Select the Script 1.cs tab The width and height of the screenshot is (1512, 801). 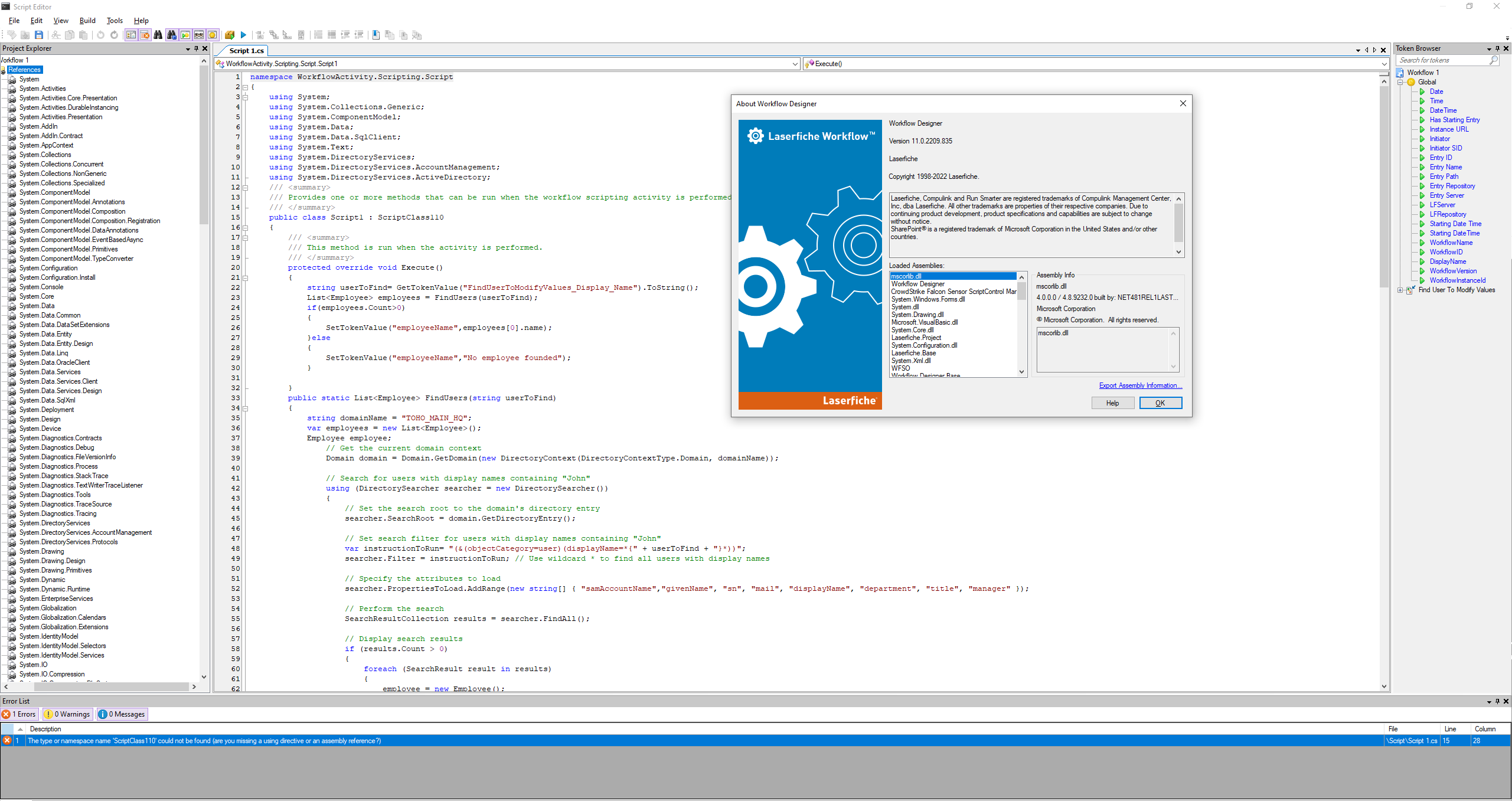click(x=246, y=51)
